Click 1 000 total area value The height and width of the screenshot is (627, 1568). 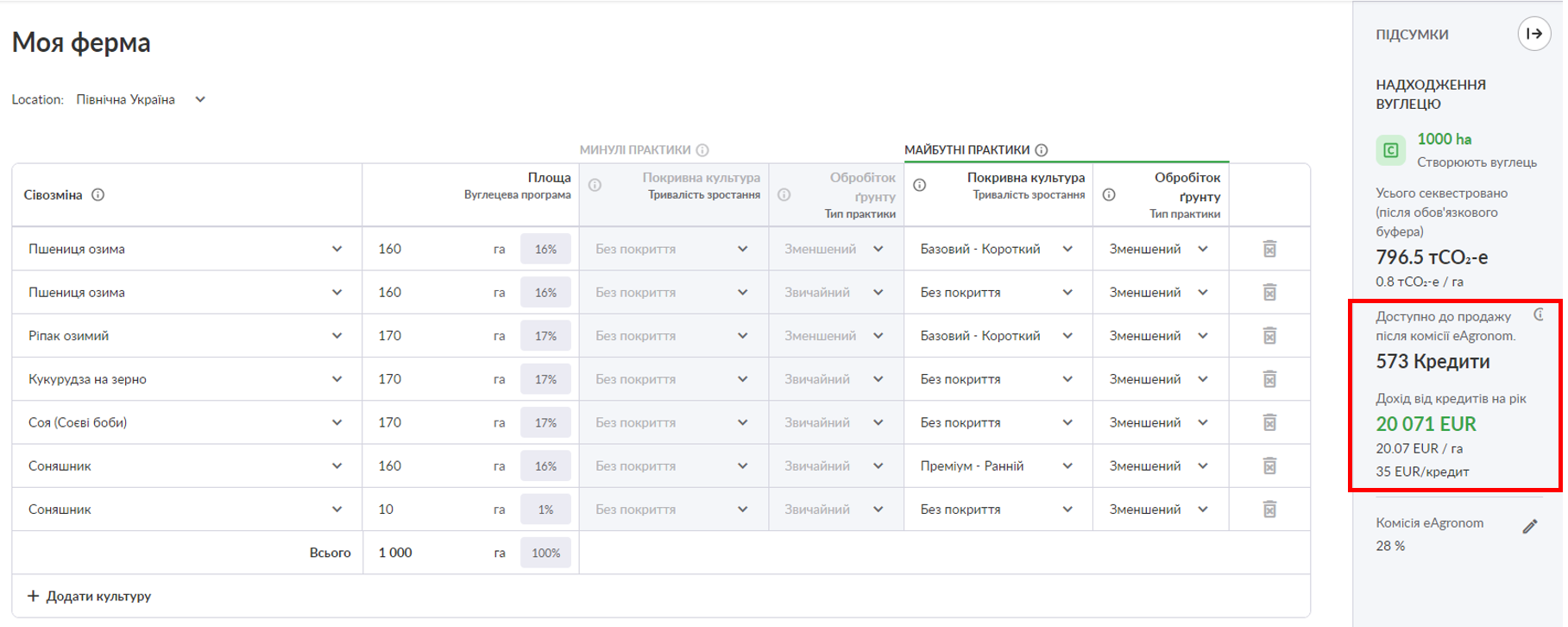tap(395, 553)
